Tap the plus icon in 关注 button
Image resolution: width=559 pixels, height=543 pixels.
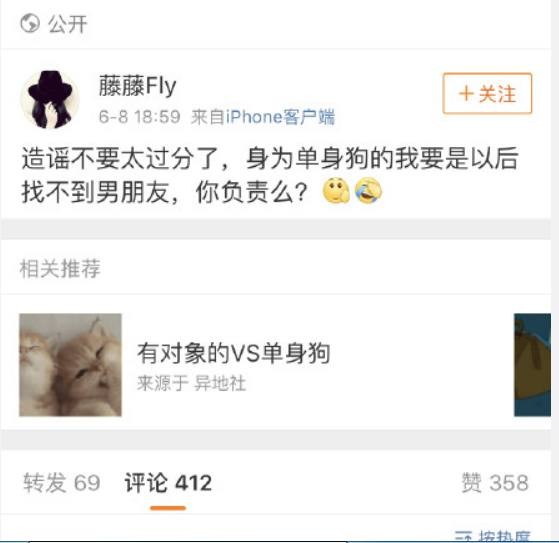click(x=466, y=94)
